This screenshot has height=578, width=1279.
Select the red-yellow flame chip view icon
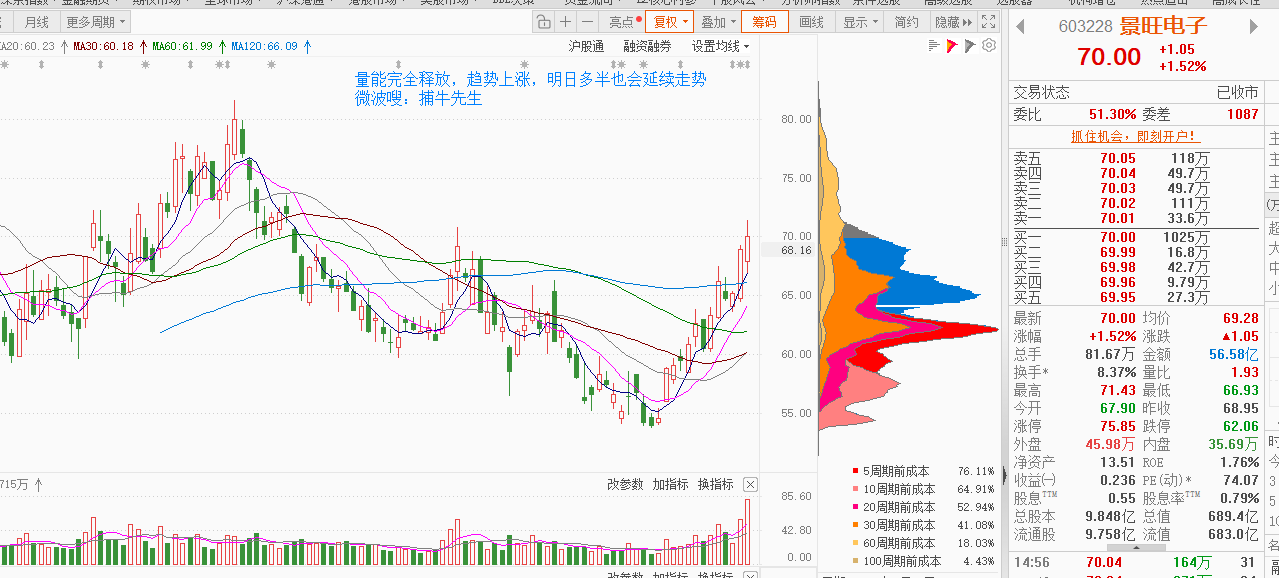(952, 45)
